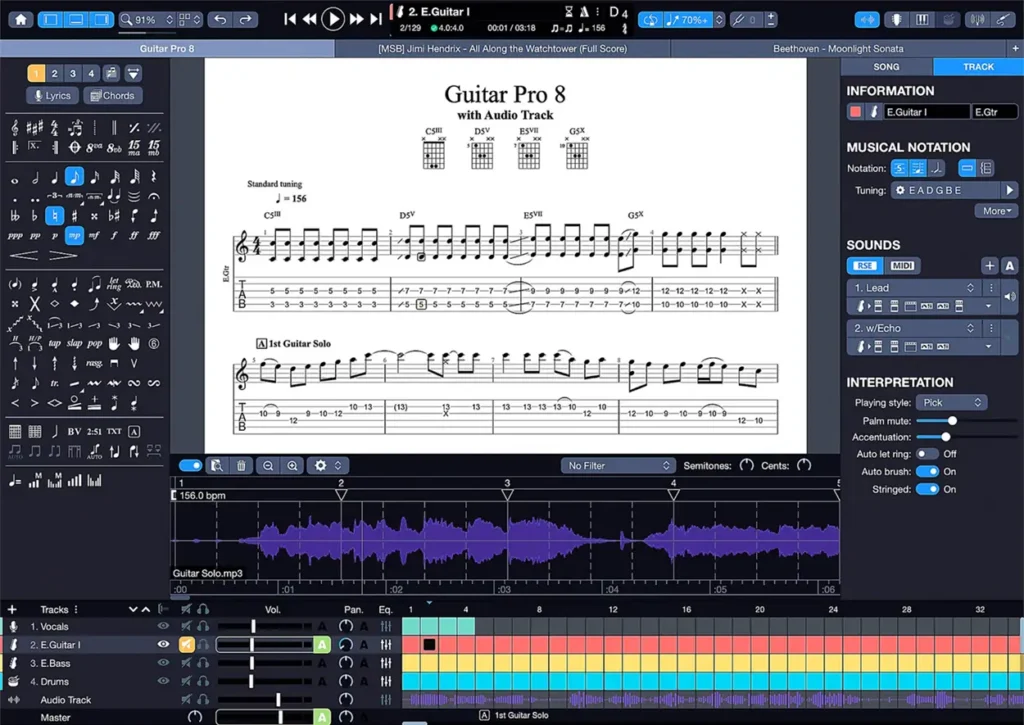Toggle the left edition palette panel

pos(50,20)
